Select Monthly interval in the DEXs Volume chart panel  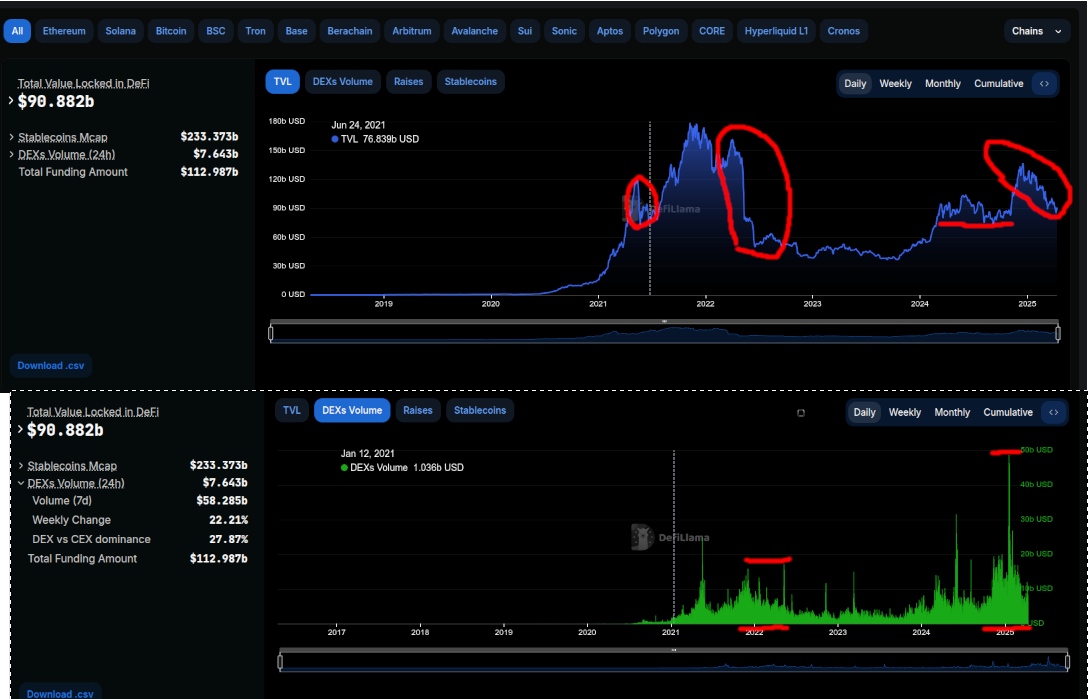coord(952,412)
